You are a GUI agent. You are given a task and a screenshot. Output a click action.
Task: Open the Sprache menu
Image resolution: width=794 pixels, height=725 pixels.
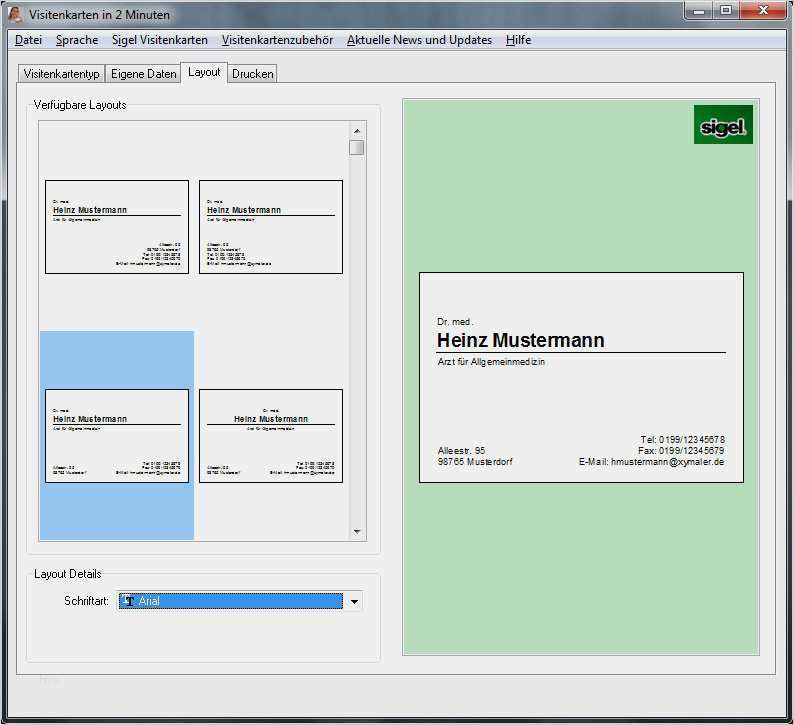(77, 40)
